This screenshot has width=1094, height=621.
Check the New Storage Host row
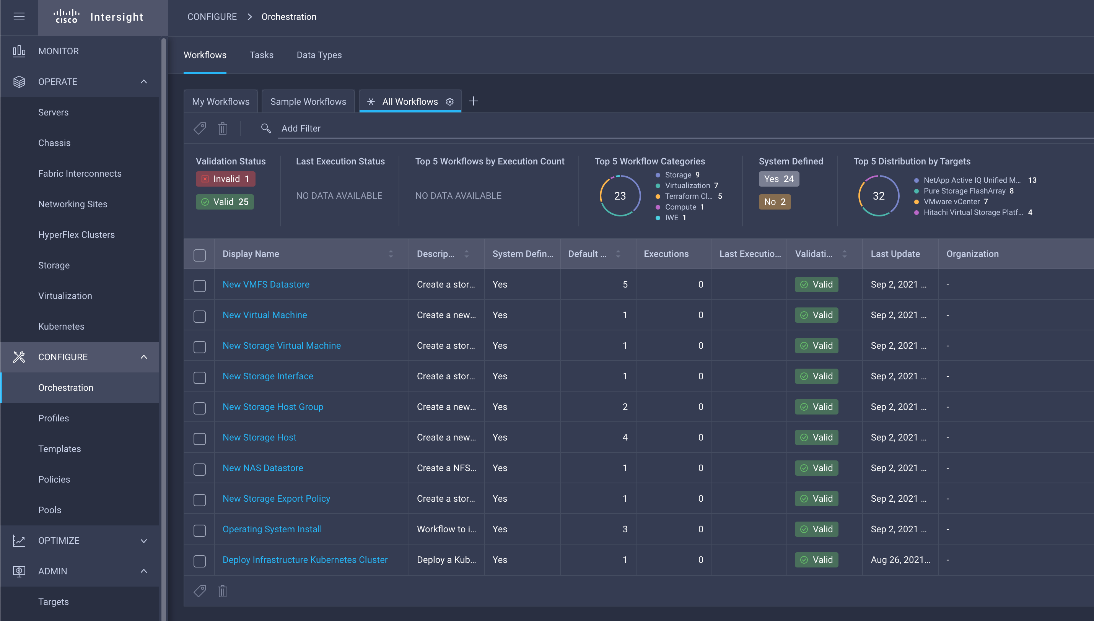point(200,439)
